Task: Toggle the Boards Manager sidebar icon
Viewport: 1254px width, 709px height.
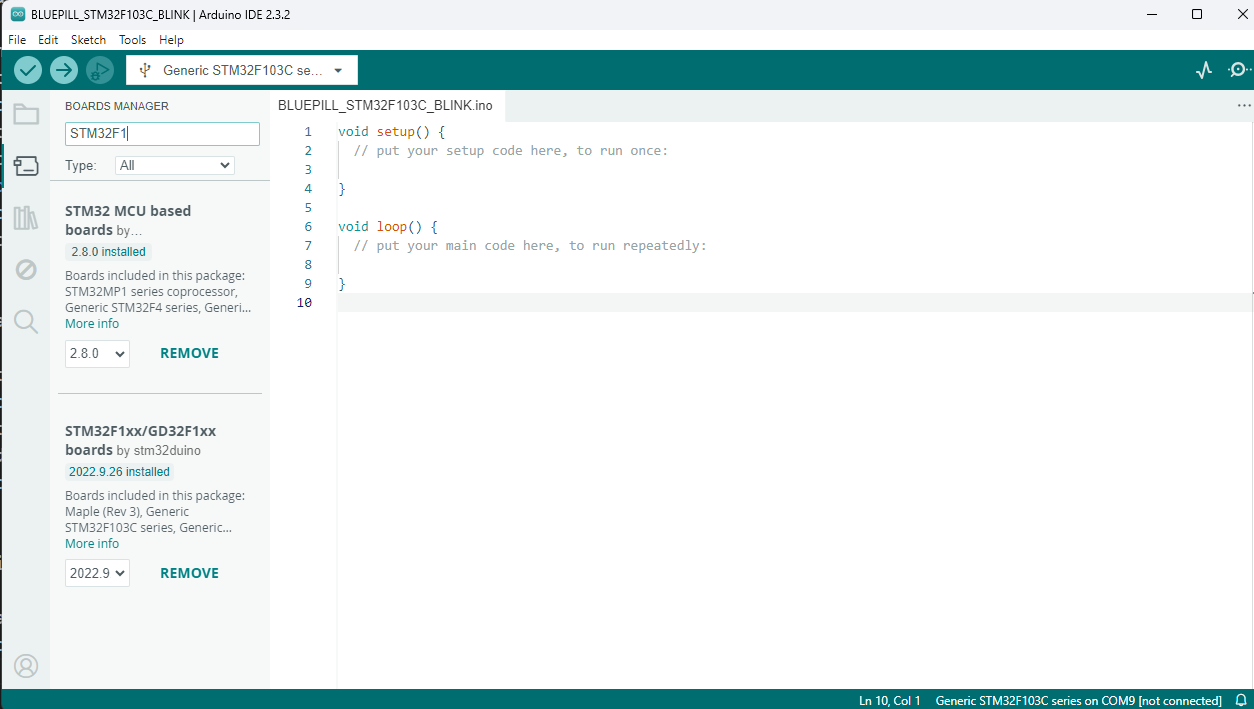Action: pyautogui.click(x=26, y=166)
